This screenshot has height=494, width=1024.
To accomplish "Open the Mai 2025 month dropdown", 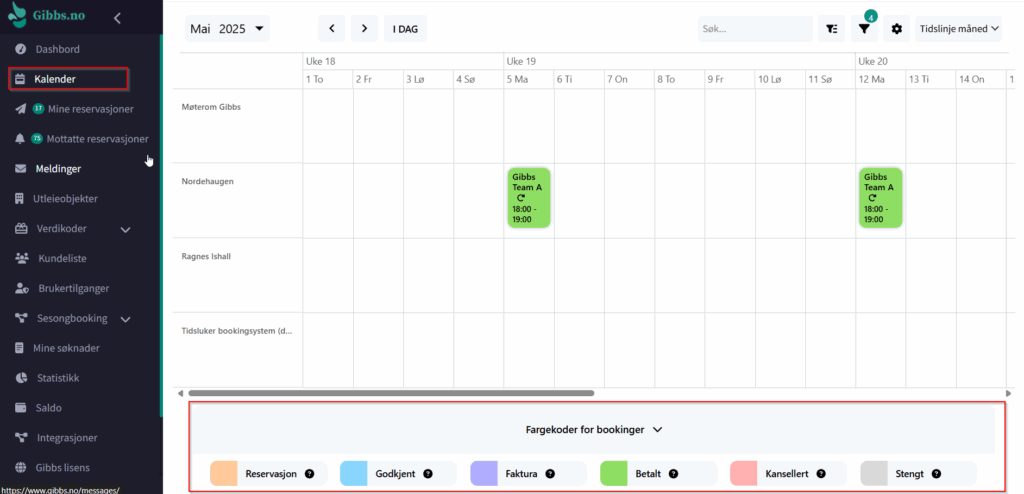I will pos(227,29).
